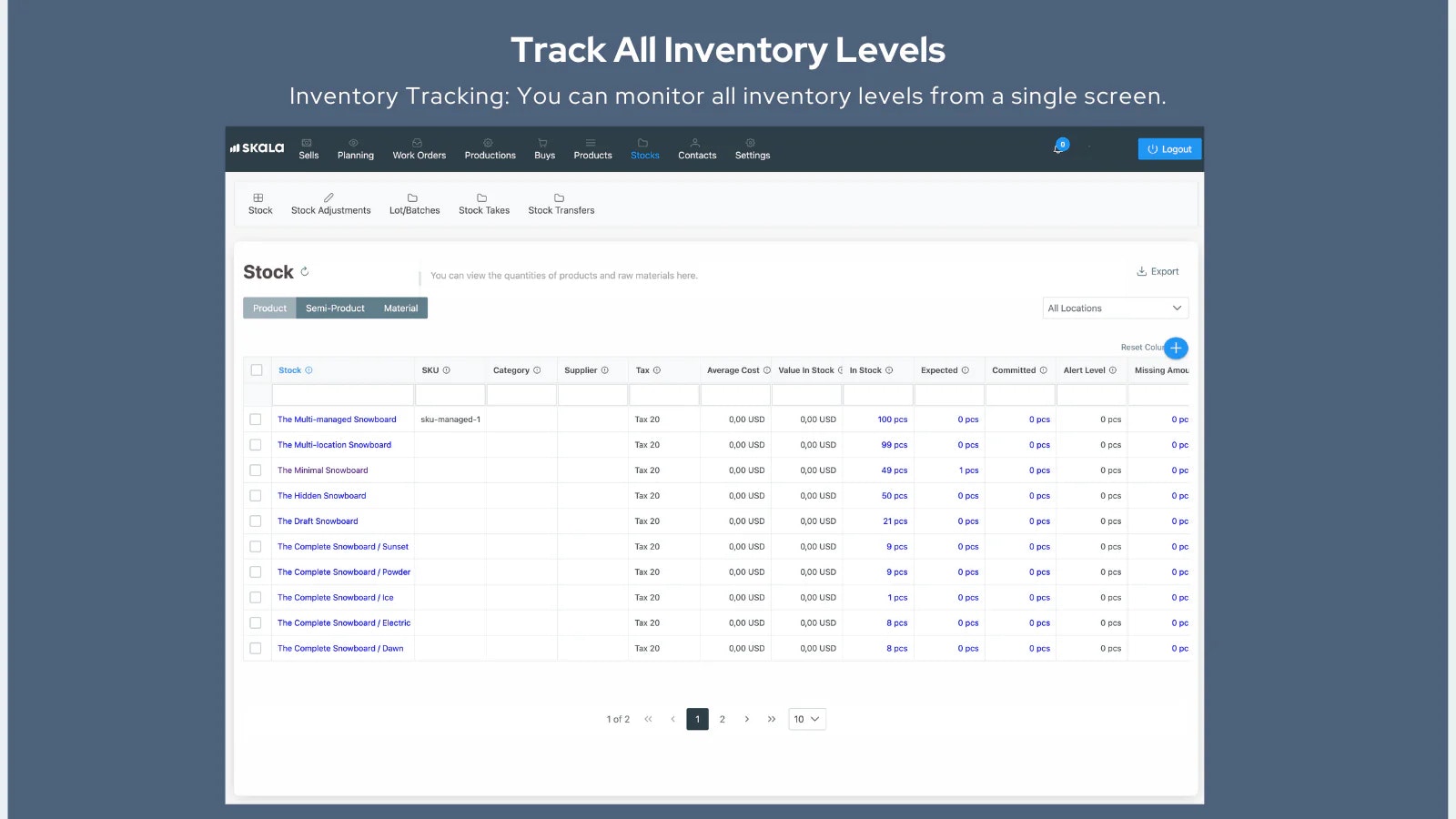
Task: Open the Products menu
Action: (593, 149)
